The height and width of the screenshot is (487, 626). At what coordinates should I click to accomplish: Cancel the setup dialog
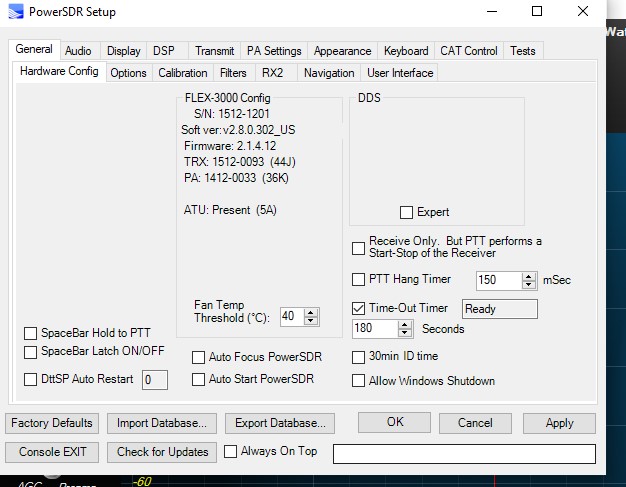click(x=475, y=423)
